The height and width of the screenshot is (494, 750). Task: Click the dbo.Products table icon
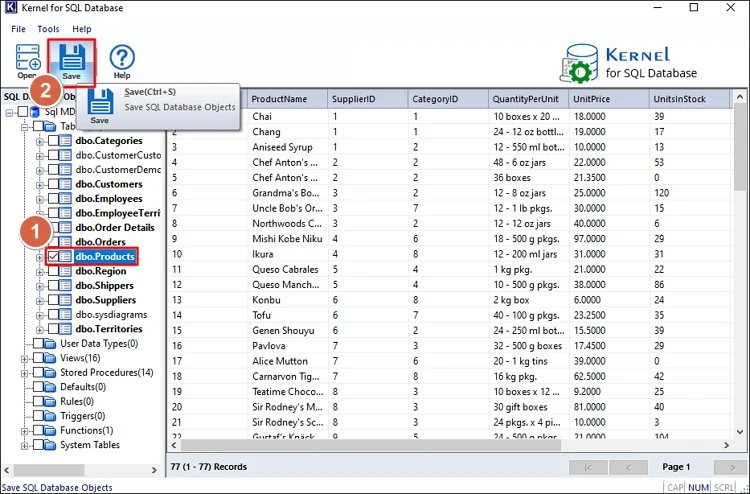[x=66, y=256]
